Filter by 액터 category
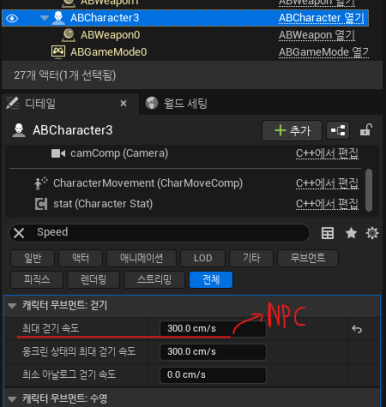 tap(81, 258)
